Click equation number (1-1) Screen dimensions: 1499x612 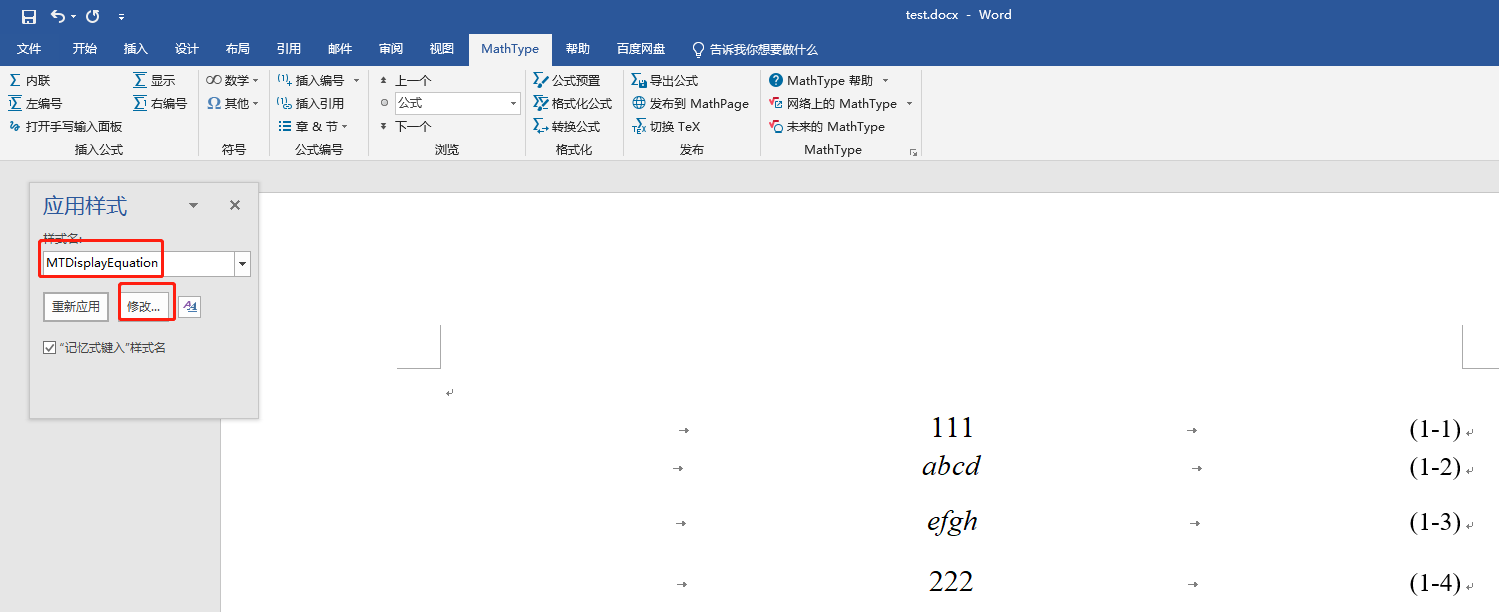(x=1435, y=430)
